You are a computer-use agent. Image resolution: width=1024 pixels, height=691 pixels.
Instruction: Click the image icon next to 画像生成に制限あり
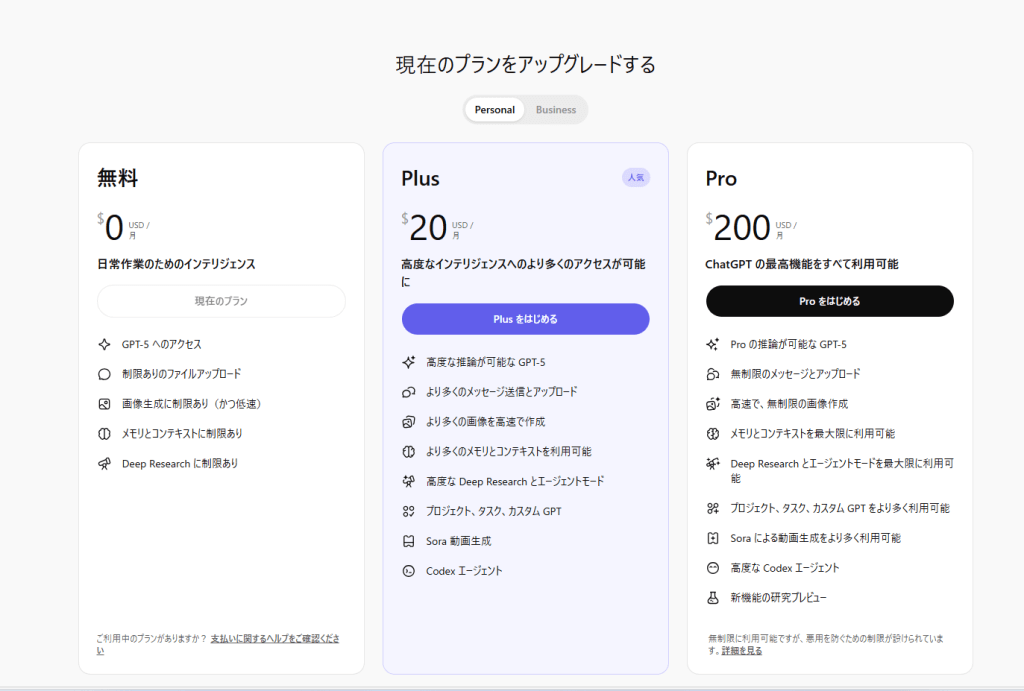[104, 404]
